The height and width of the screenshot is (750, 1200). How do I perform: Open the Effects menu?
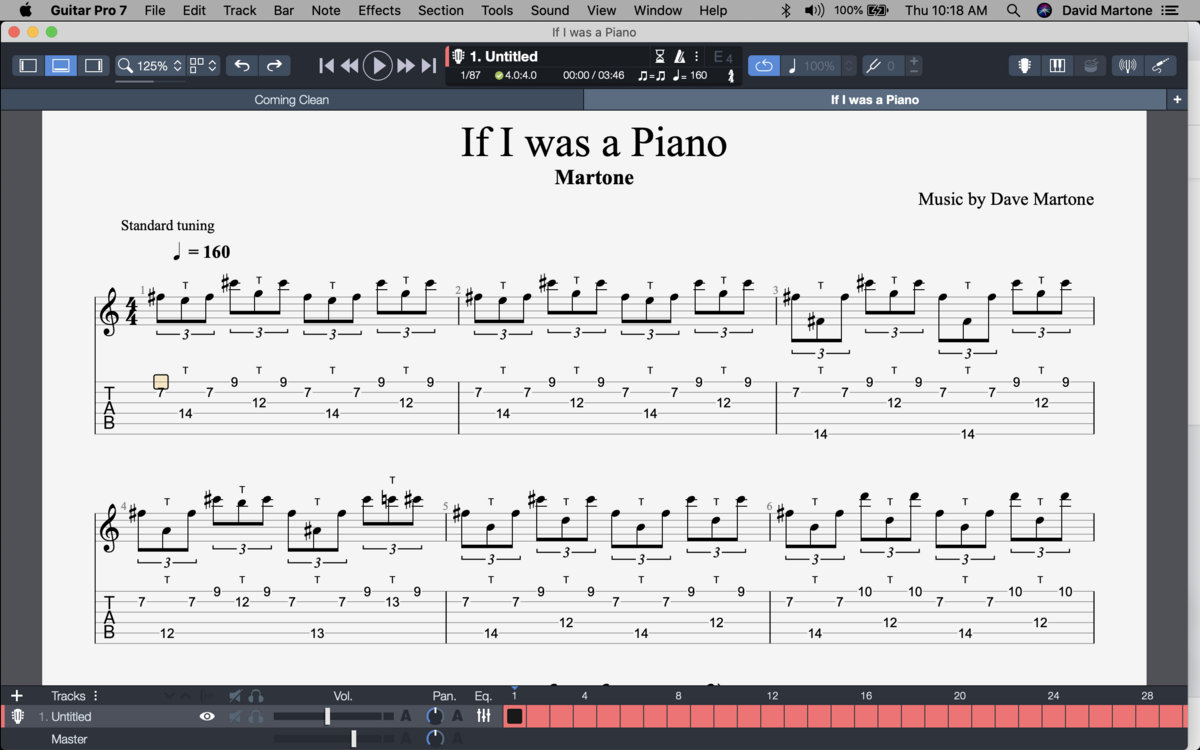click(379, 10)
